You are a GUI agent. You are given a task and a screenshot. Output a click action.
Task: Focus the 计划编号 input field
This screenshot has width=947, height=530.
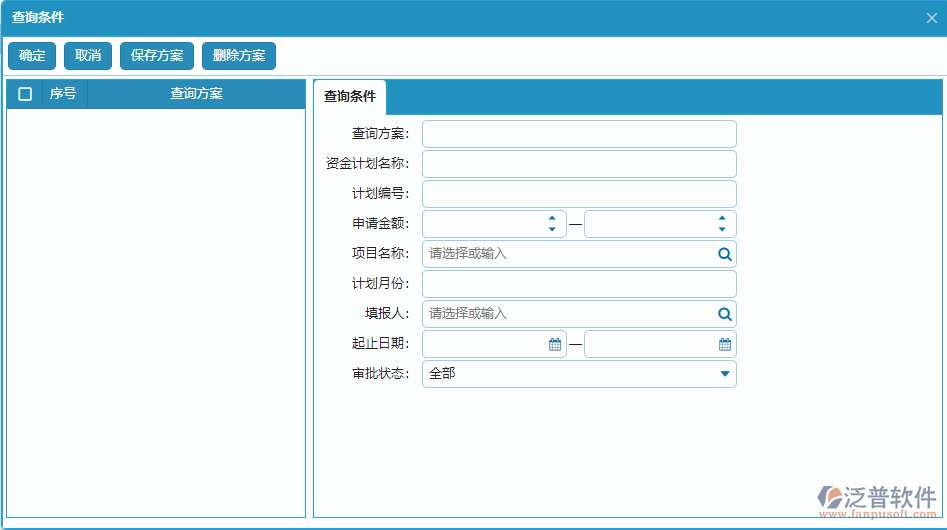pyautogui.click(x=579, y=194)
